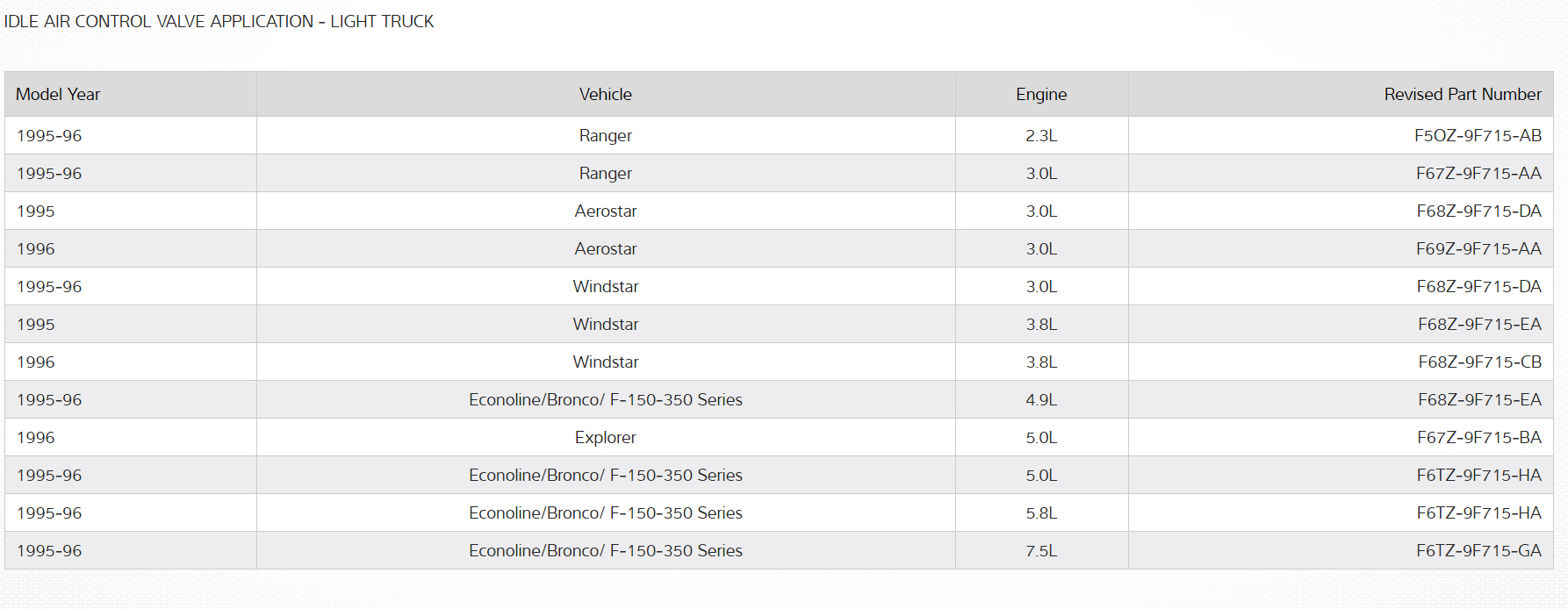Select part number F68Z-9F715-CB

coord(1479,362)
